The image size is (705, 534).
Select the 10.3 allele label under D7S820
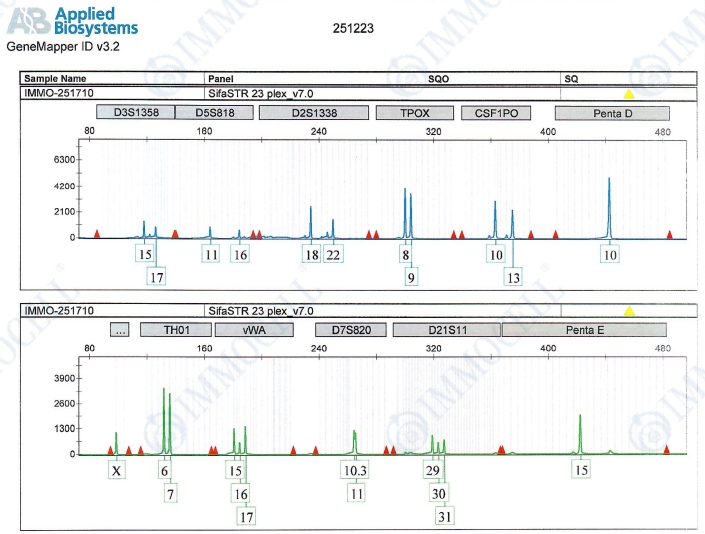click(356, 471)
